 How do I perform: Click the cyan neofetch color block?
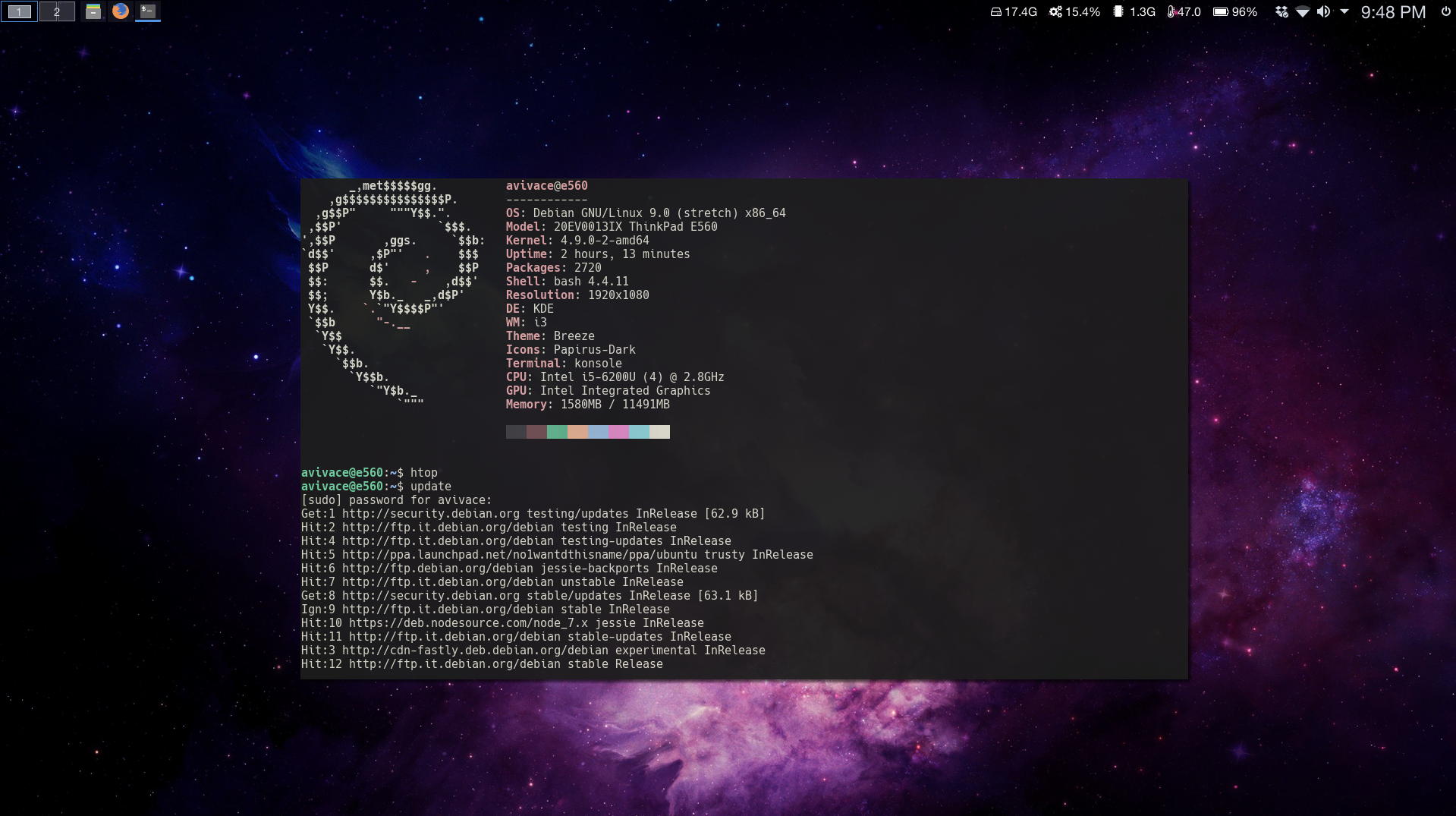[639, 432]
